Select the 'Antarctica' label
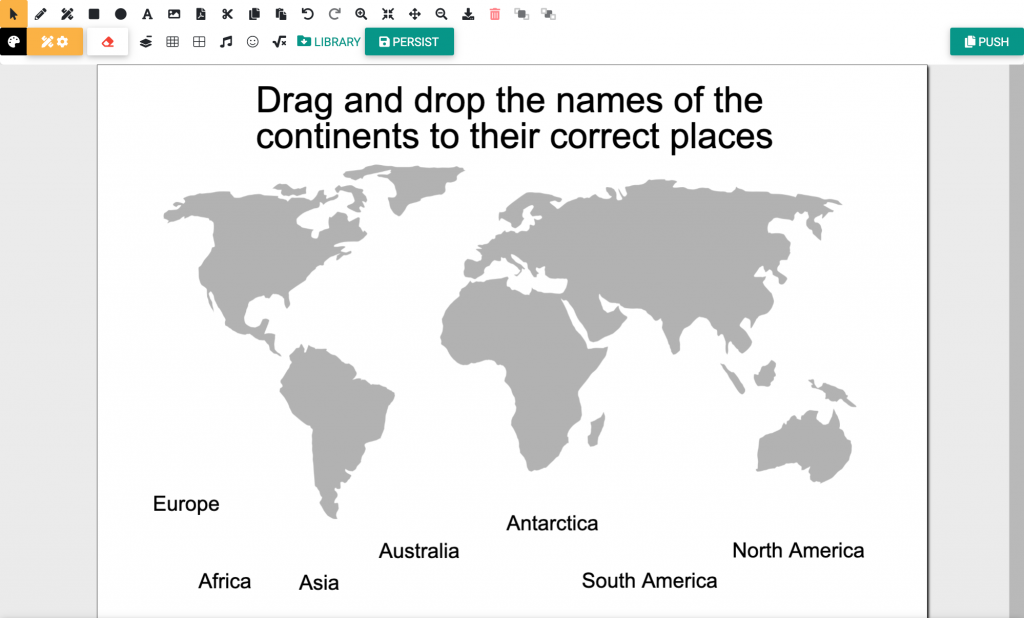1024x618 pixels. (552, 523)
